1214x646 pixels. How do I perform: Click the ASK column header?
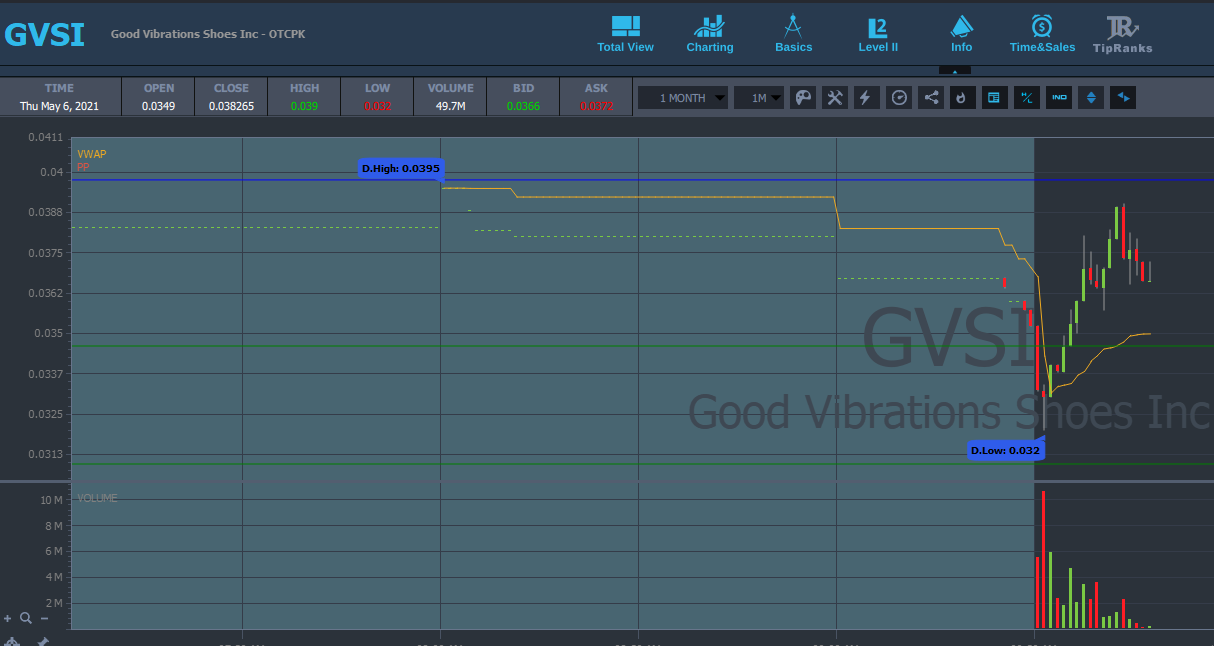tap(596, 88)
